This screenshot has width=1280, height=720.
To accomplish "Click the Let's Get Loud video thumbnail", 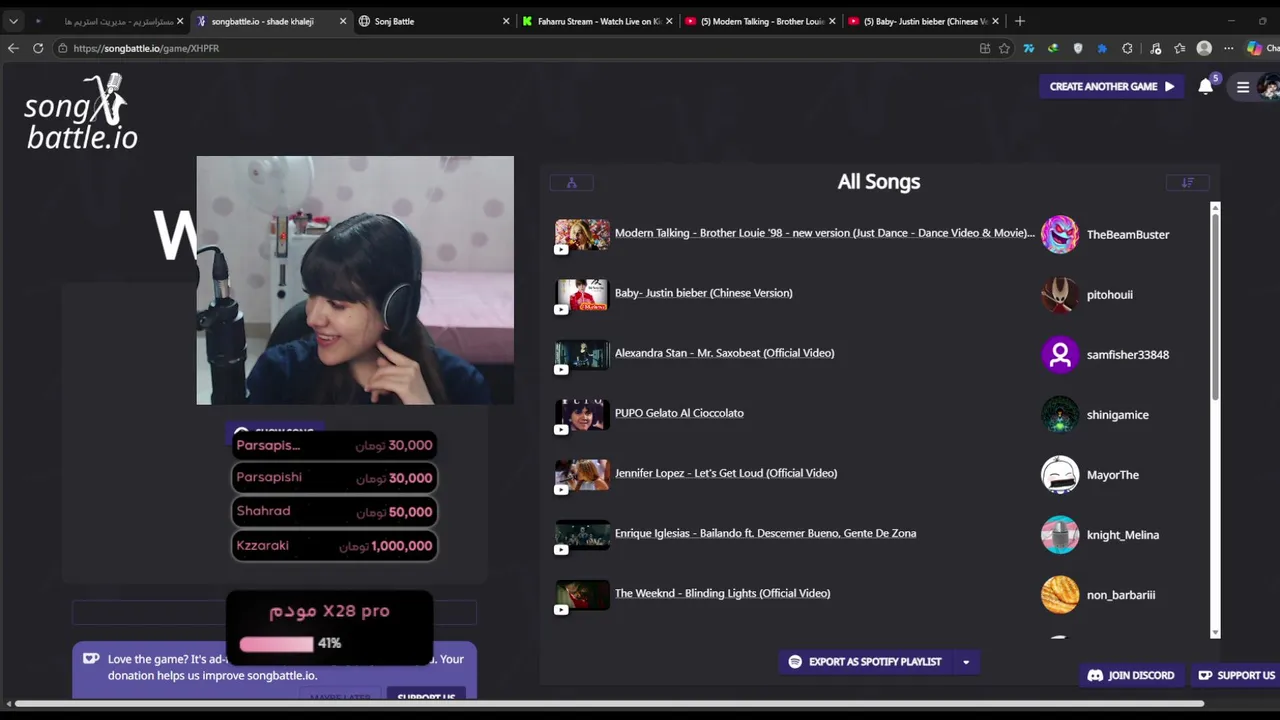I will click(582, 474).
